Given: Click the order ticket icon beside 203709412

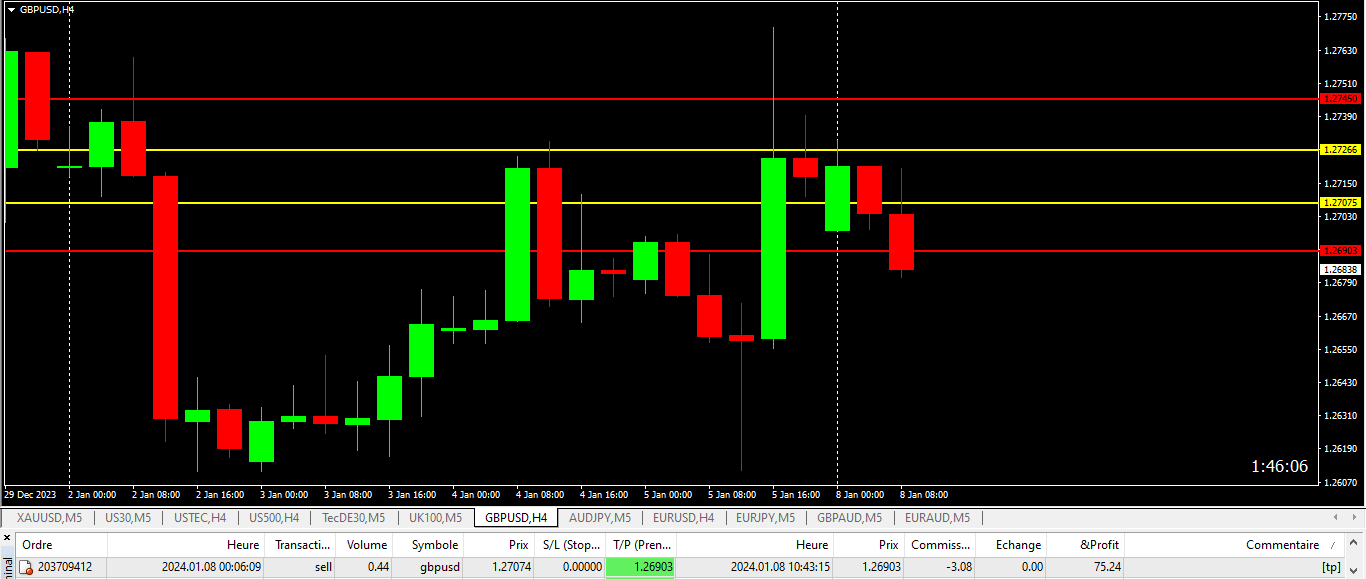Looking at the screenshot, I should [25, 567].
